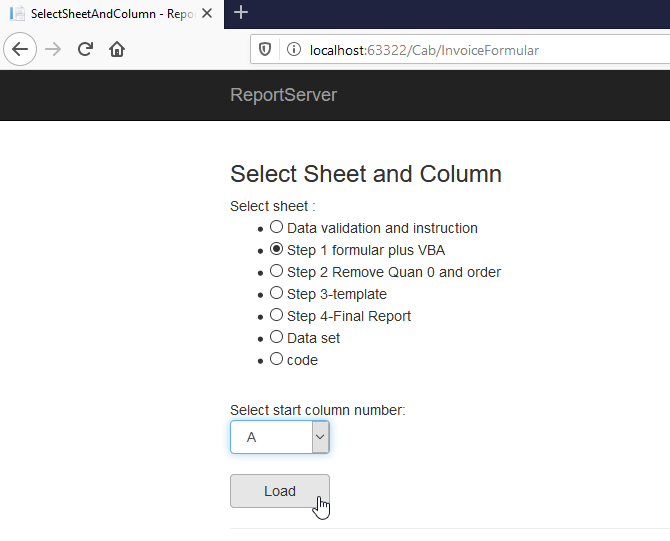Click the tracking protection shield icon
Screen dimensions: 670x541
click(265, 49)
